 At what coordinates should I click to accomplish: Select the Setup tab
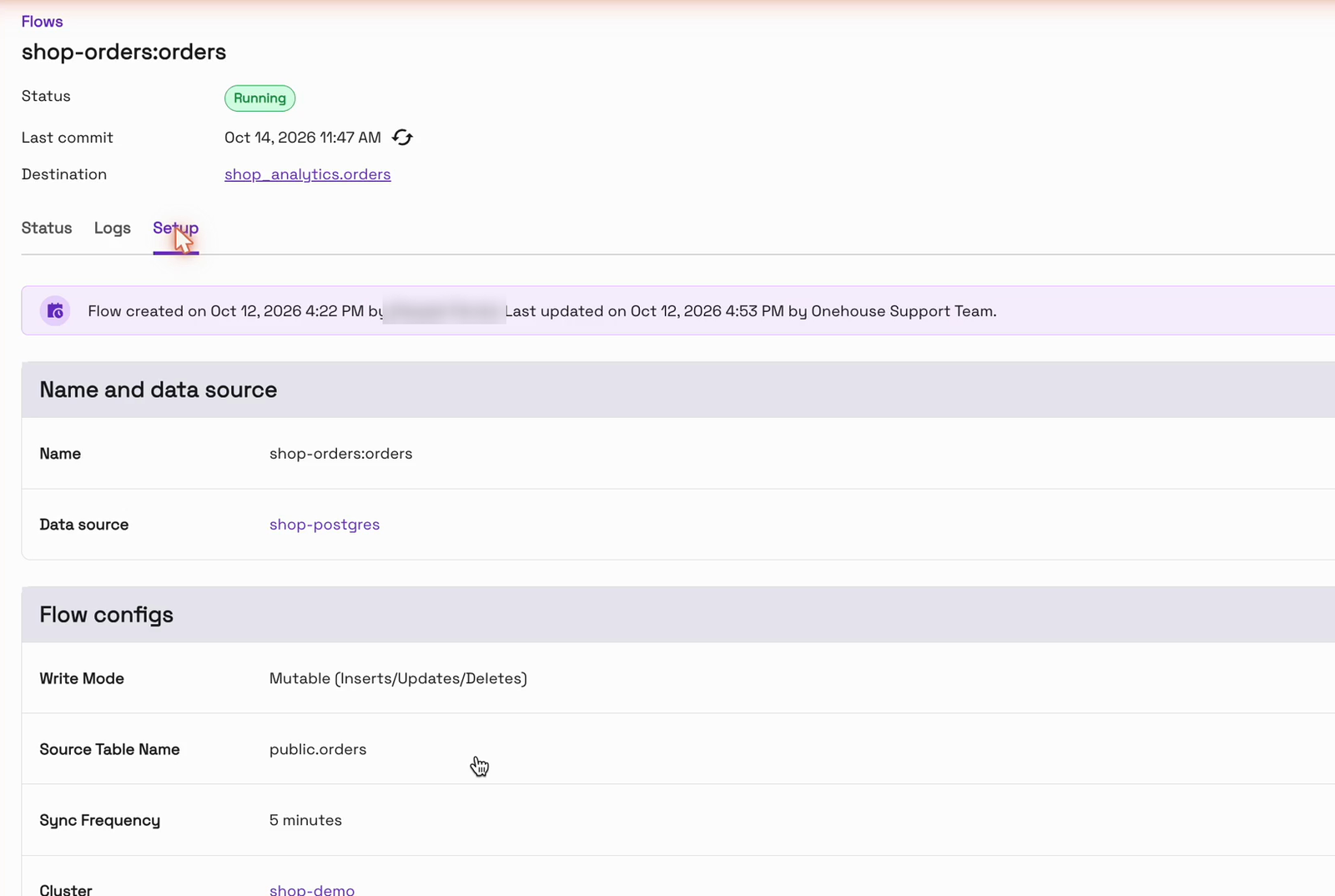click(175, 228)
